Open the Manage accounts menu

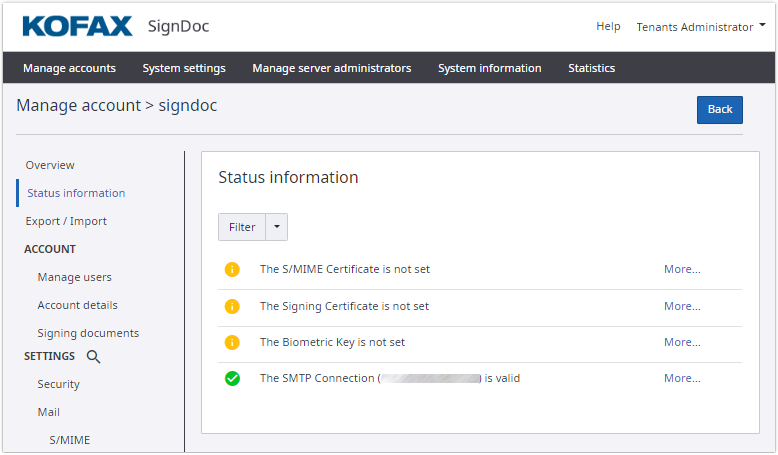click(x=69, y=68)
